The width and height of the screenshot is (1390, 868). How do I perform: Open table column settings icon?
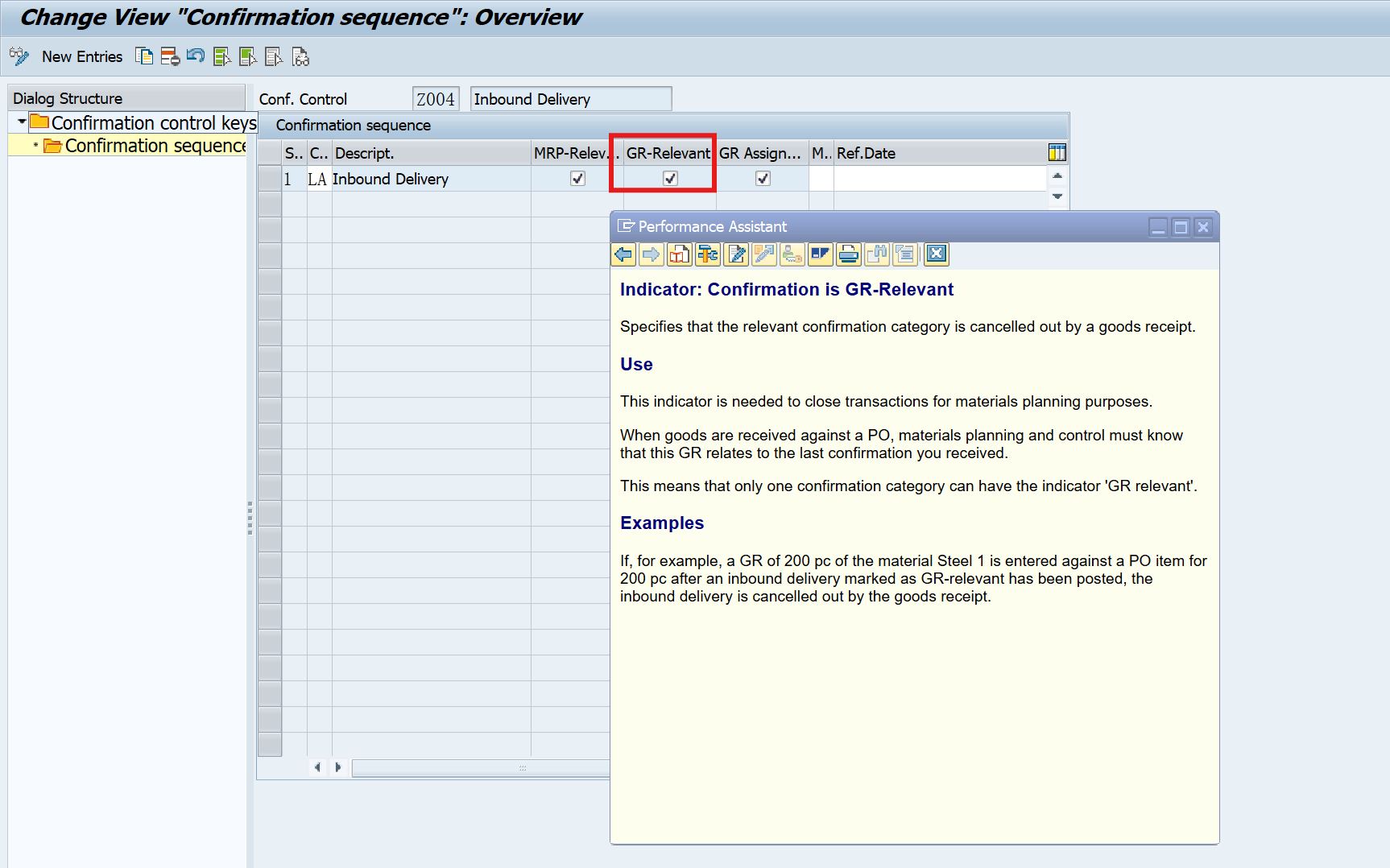point(1057,152)
